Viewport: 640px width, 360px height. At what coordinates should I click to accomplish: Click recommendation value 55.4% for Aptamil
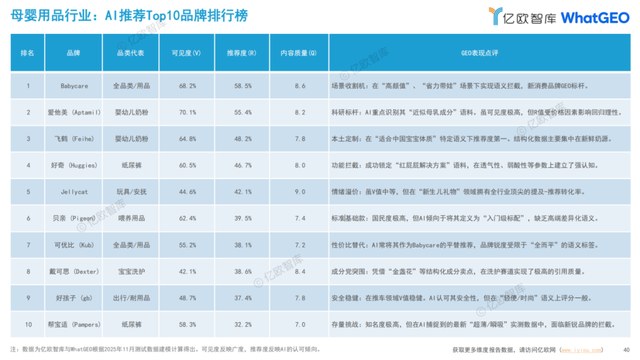click(243, 112)
